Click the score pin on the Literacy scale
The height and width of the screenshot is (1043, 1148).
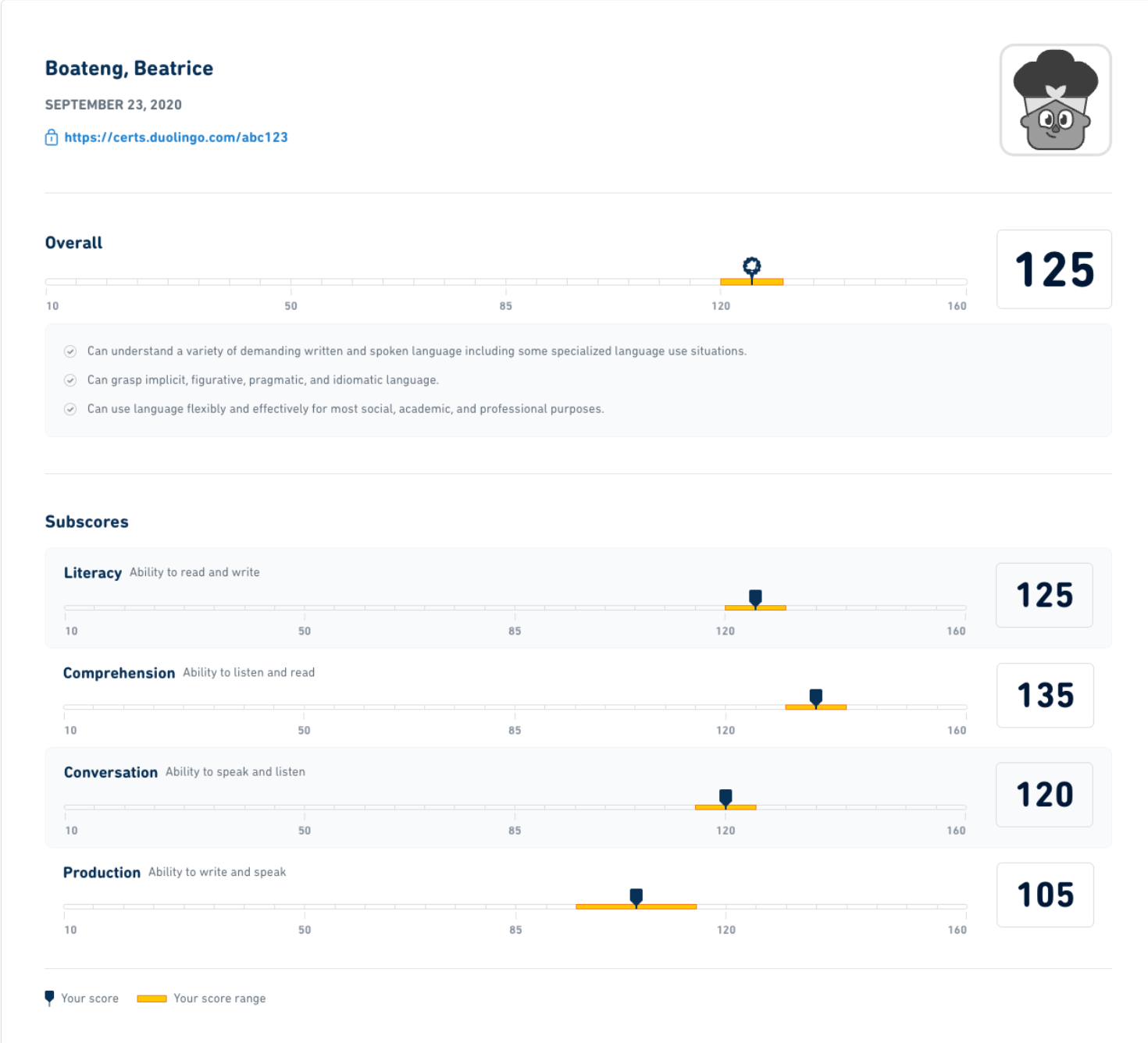(x=755, y=597)
